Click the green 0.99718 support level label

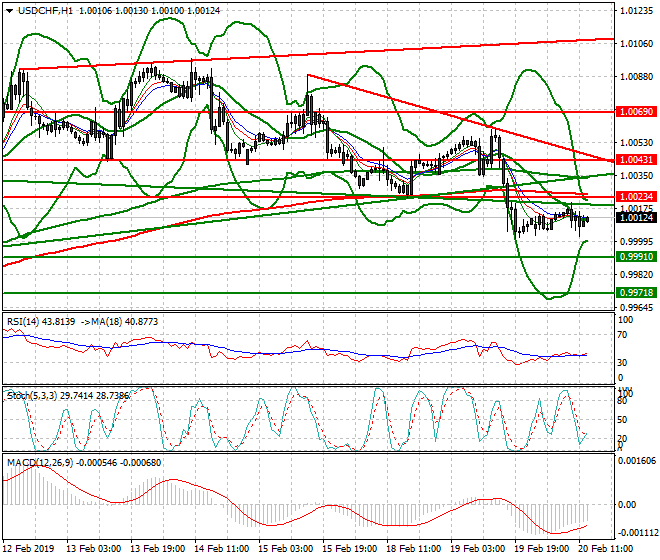[x=636, y=293]
